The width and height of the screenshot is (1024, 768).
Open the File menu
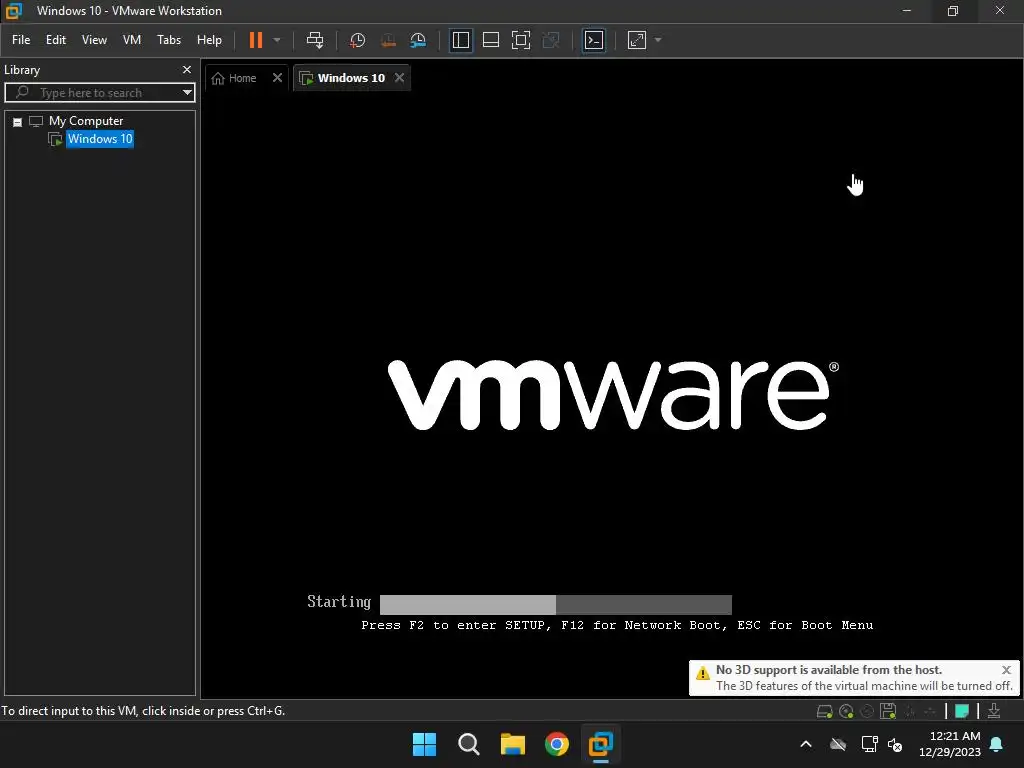point(21,40)
